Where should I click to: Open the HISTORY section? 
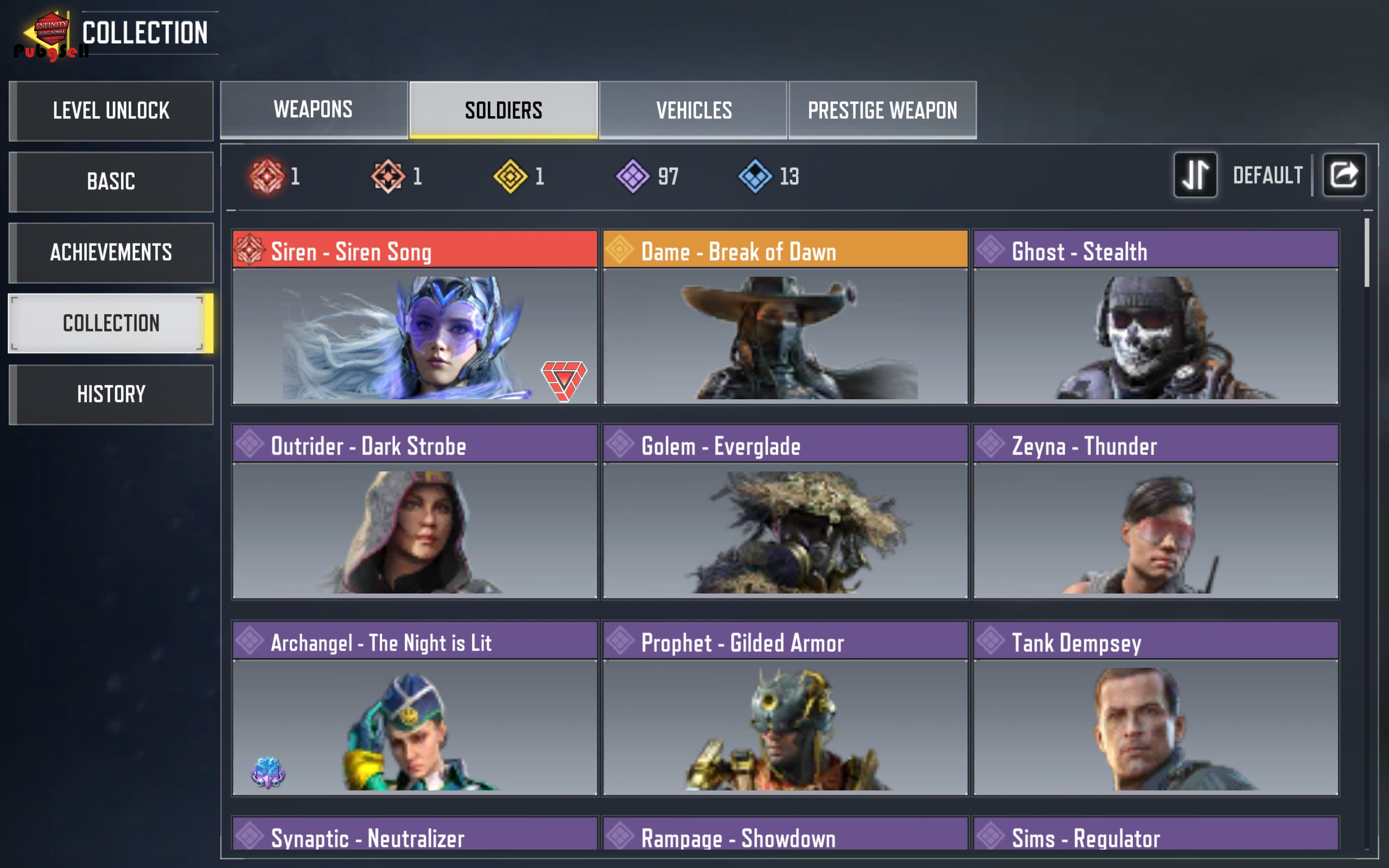click(111, 394)
